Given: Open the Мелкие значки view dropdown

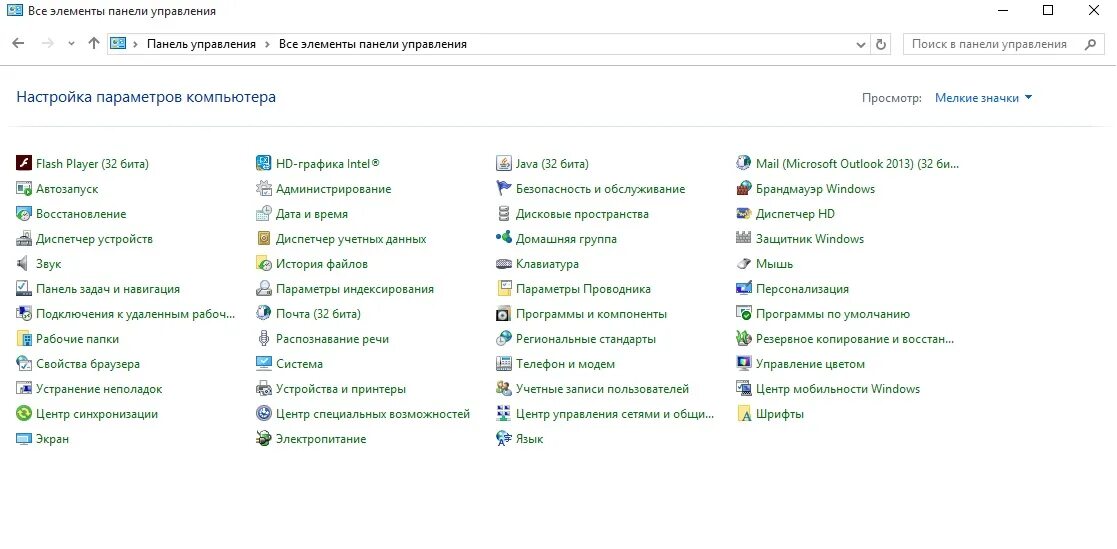Looking at the screenshot, I should coord(983,98).
